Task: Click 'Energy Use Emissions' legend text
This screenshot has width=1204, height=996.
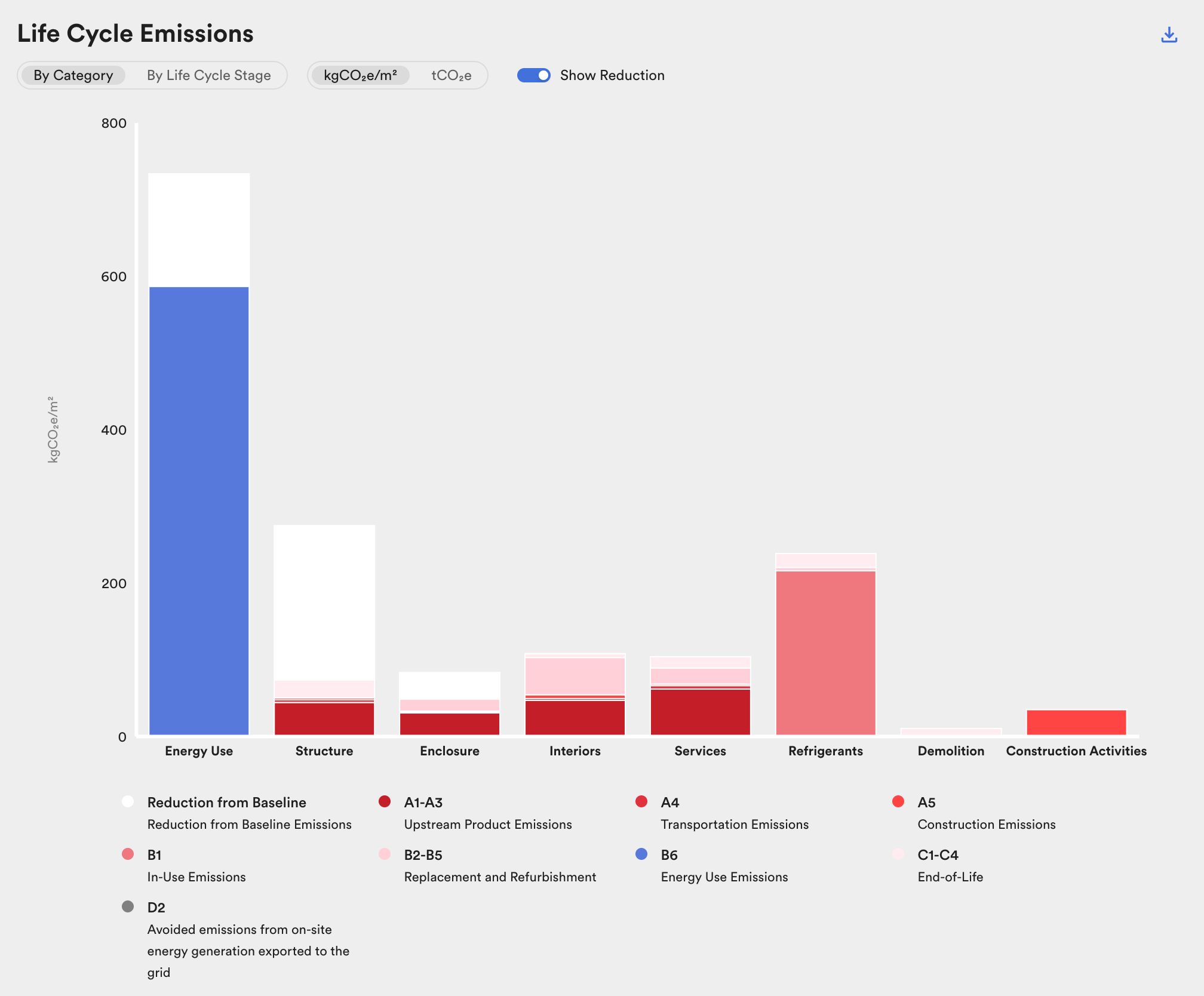Action: coord(724,877)
